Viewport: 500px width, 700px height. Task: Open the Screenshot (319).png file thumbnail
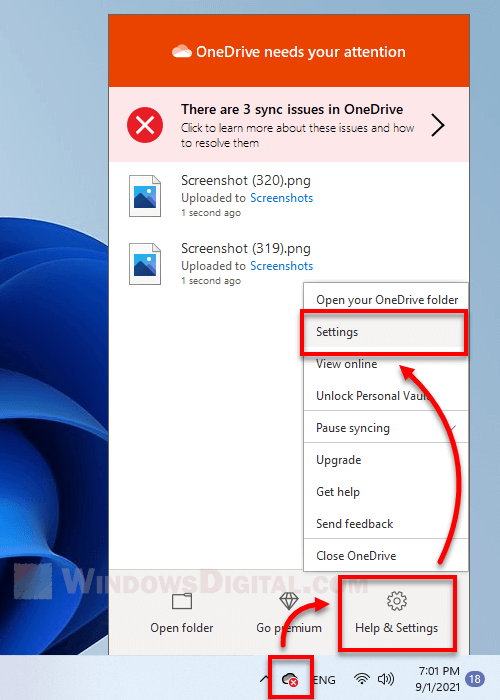point(145,264)
